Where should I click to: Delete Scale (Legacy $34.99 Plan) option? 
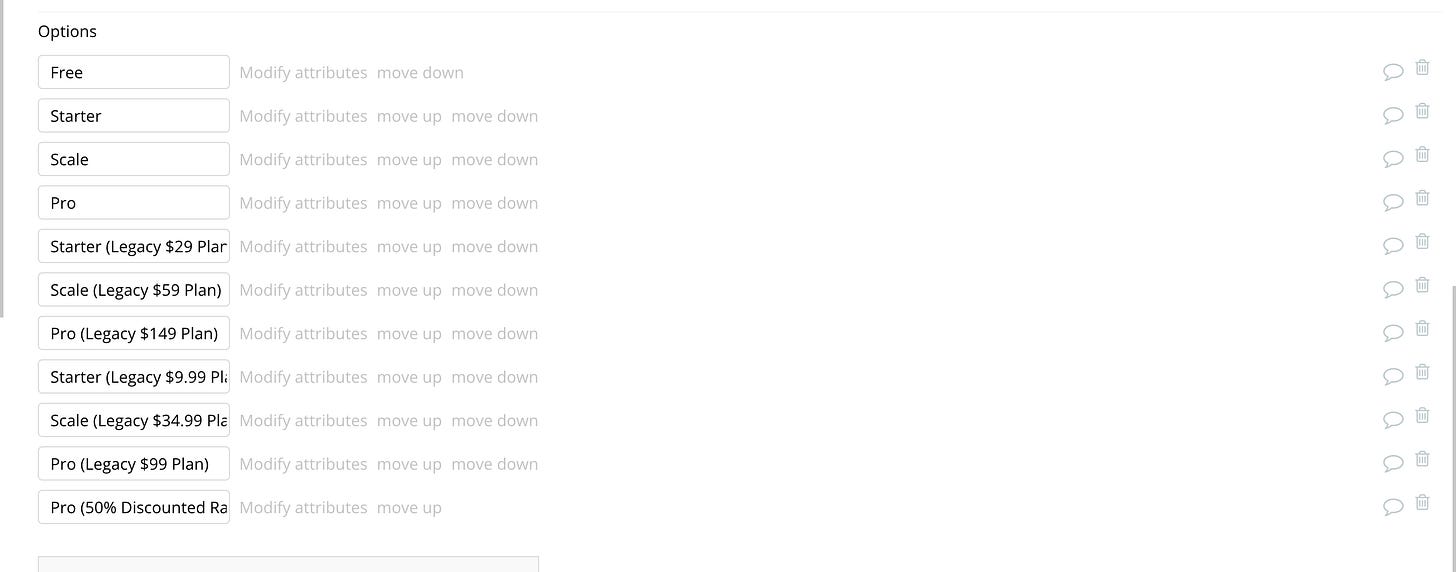[1422, 416]
